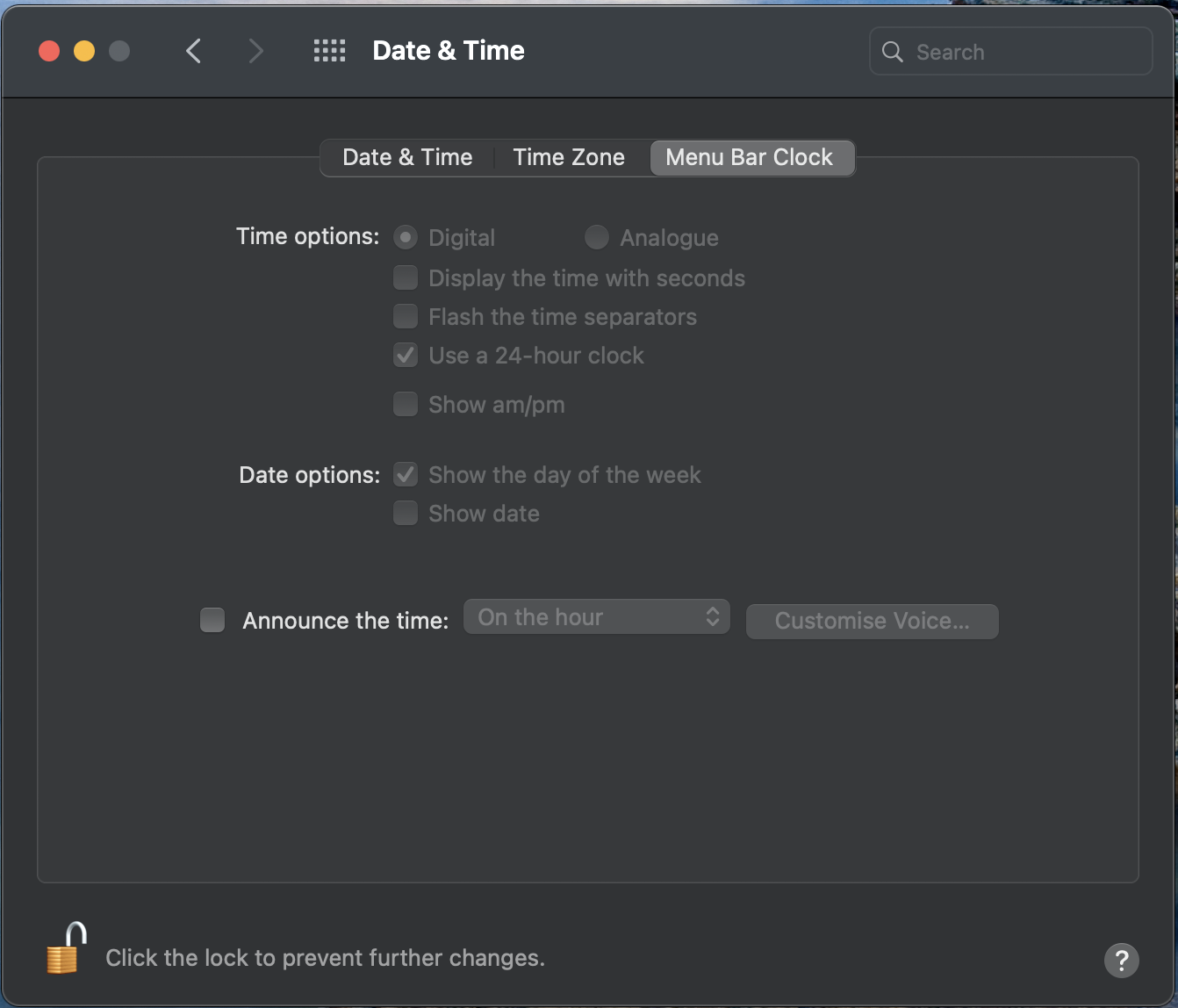Image resolution: width=1178 pixels, height=1008 pixels.
Task: Select the Analogue radio button
Action: [x=597, y=237]
